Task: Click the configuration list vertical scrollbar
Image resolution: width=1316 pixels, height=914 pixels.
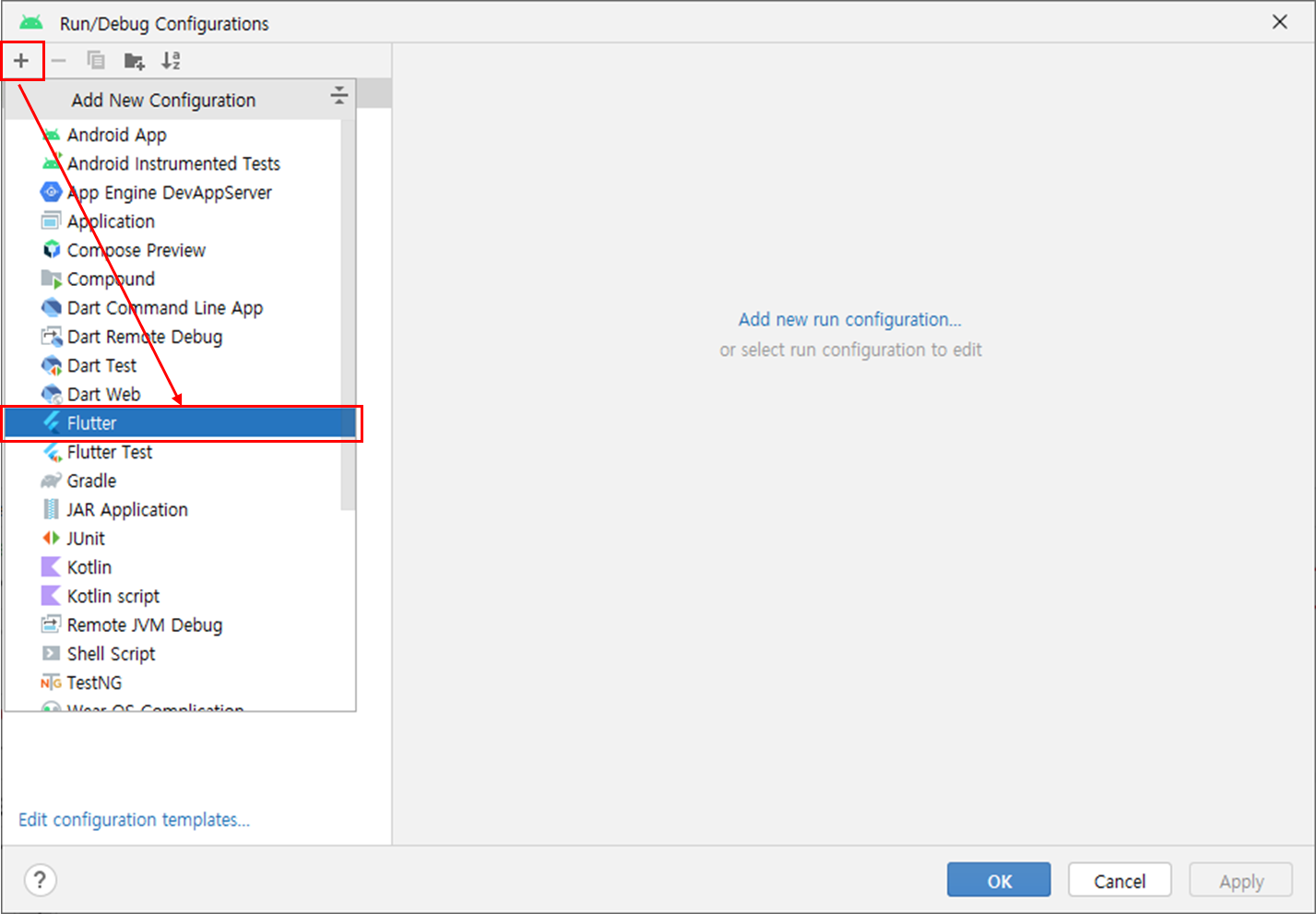Action: (348, 314)
